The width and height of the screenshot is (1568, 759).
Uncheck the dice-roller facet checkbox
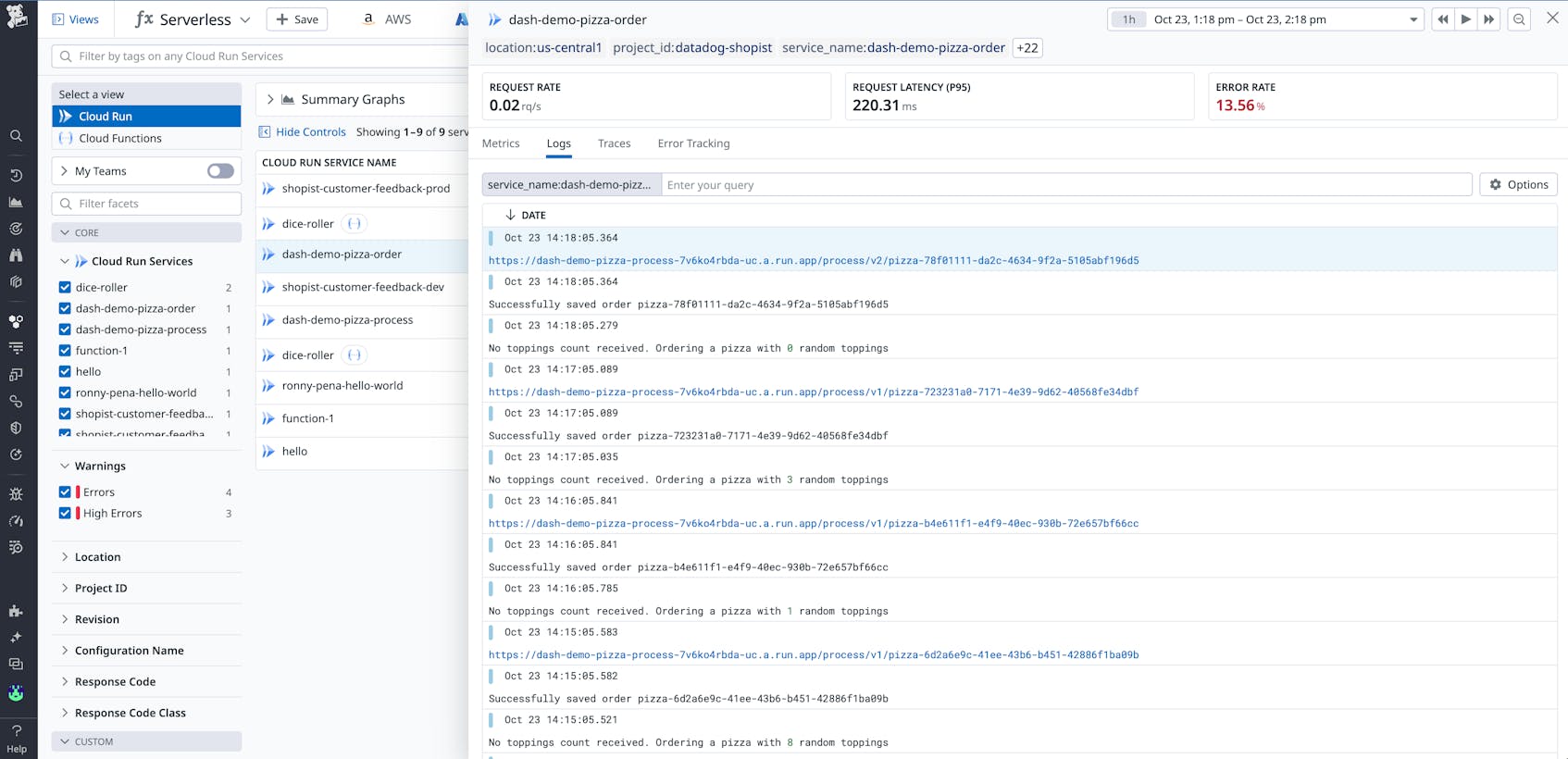(x=65, y=287)
